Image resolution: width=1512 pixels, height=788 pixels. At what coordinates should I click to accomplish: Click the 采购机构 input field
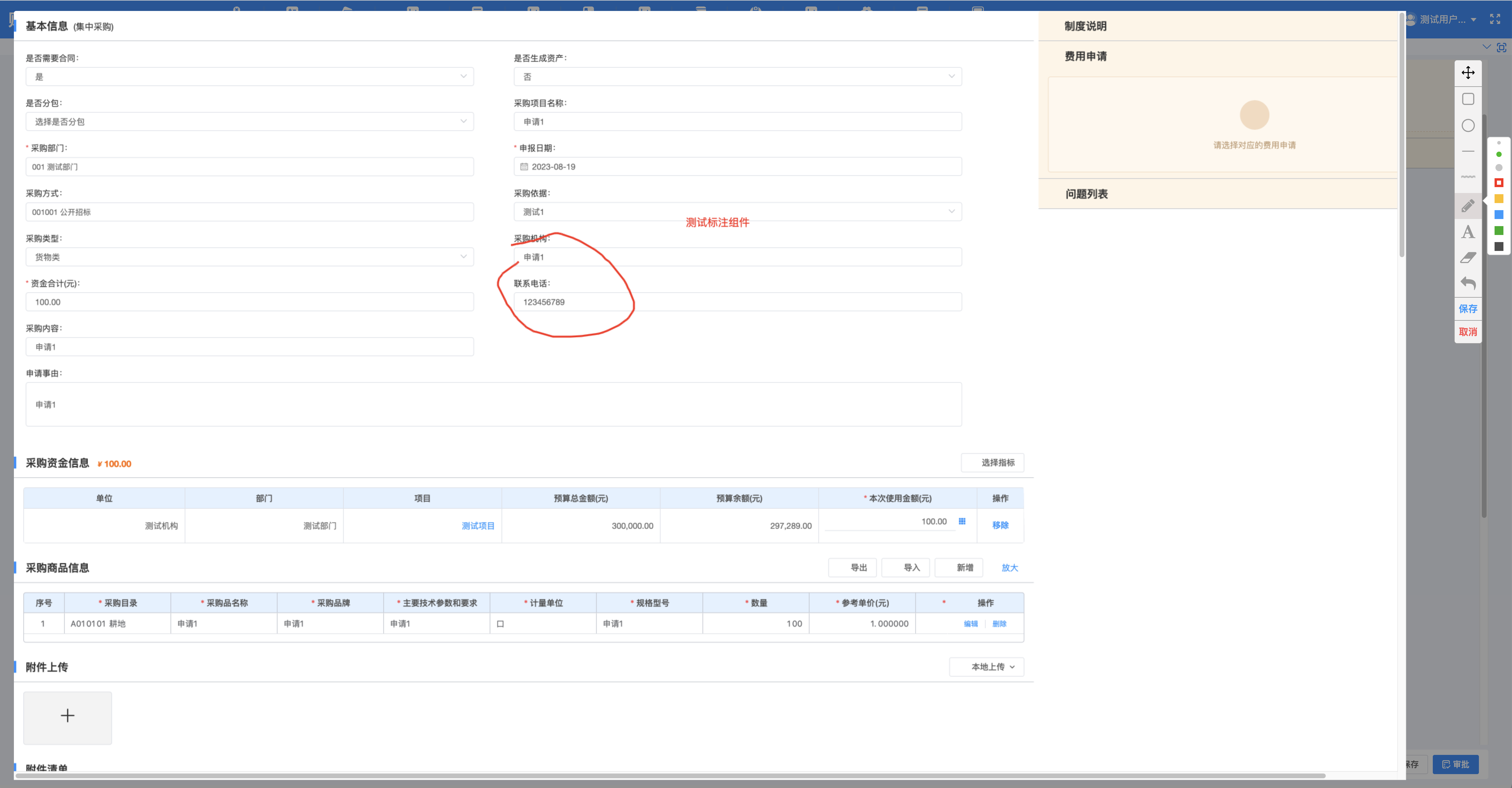pos(738,257)
